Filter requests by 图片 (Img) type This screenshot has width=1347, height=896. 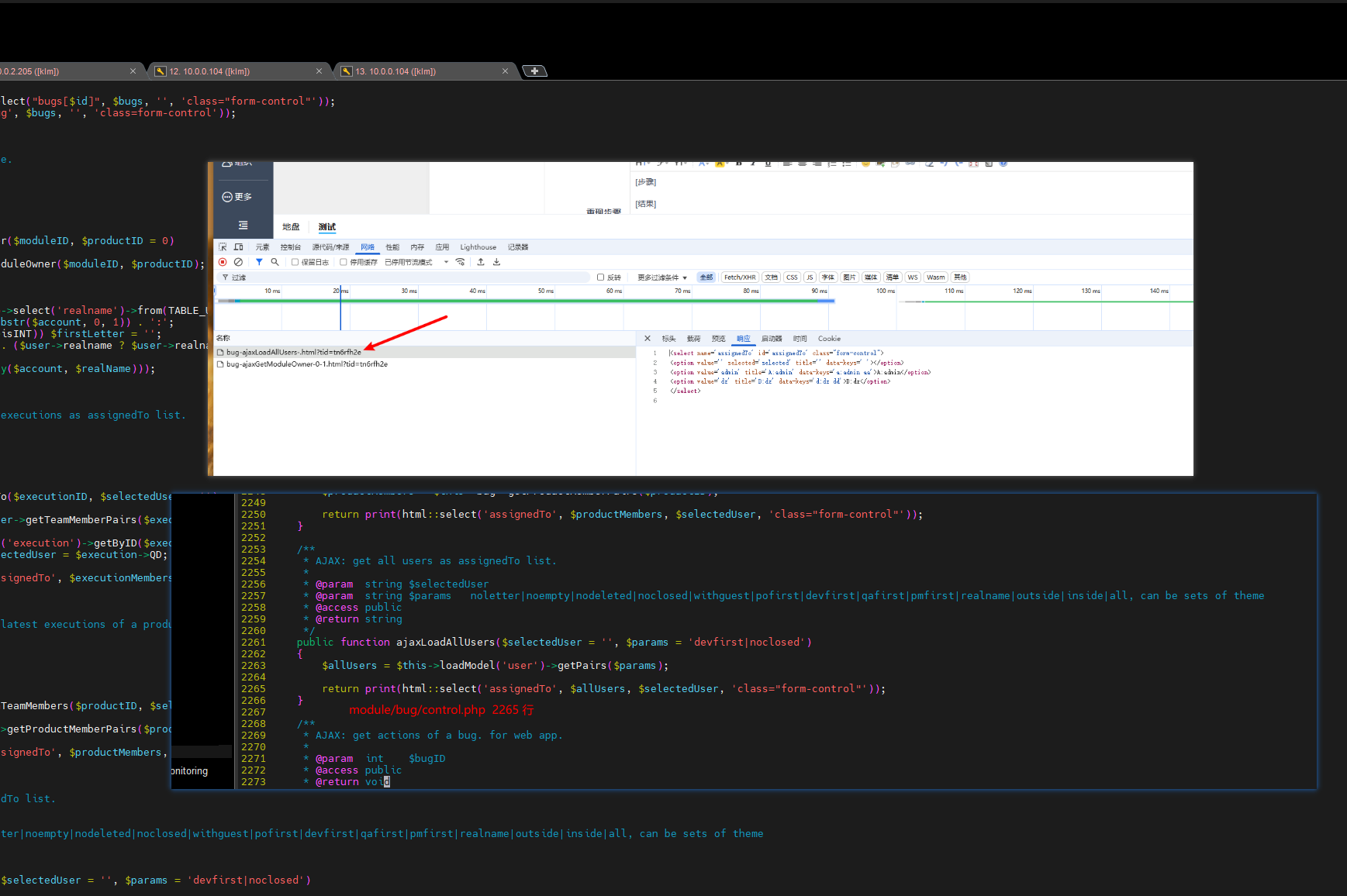849,277
